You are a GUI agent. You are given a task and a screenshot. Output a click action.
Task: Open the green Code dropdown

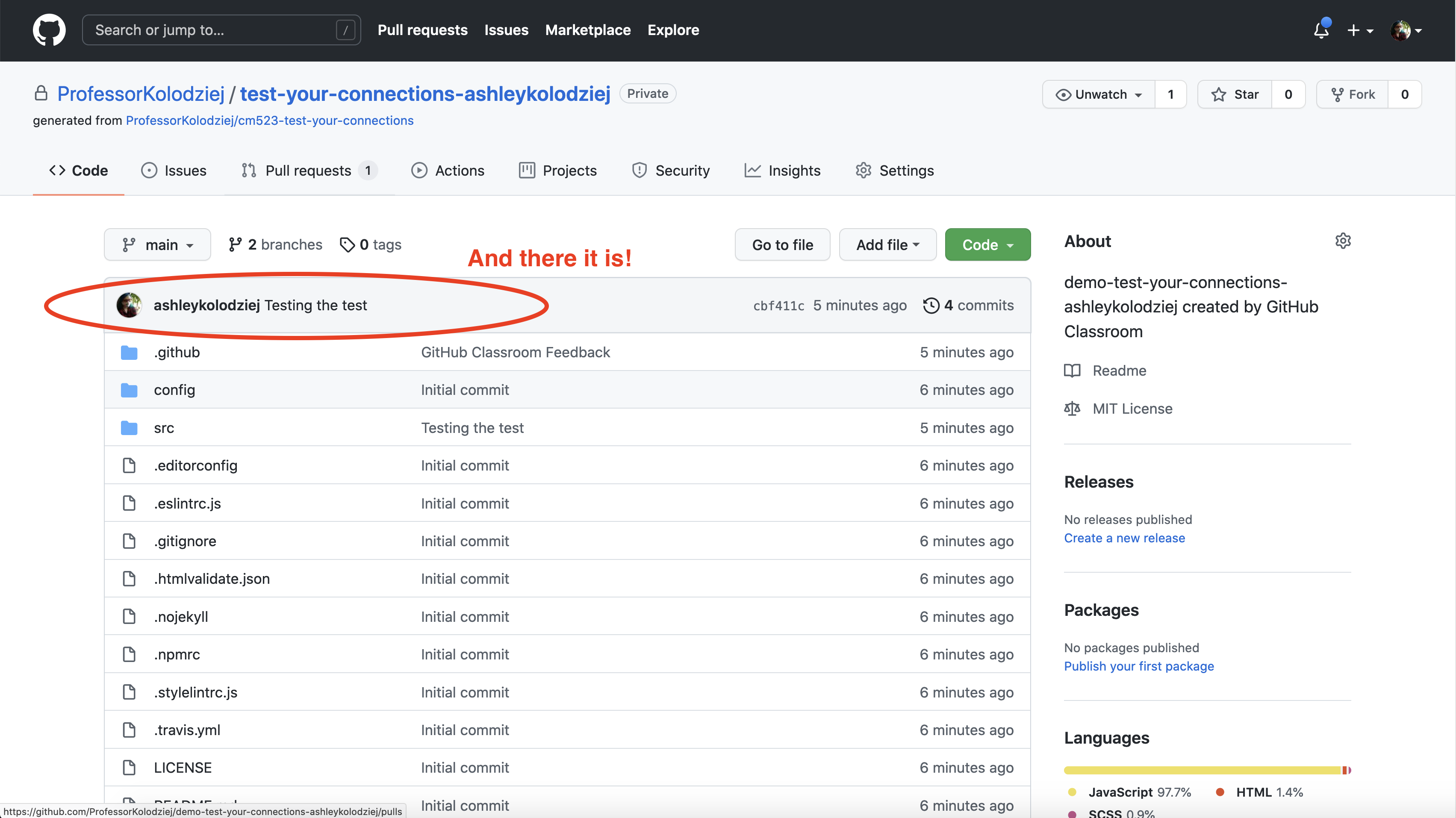pos(987,244)
